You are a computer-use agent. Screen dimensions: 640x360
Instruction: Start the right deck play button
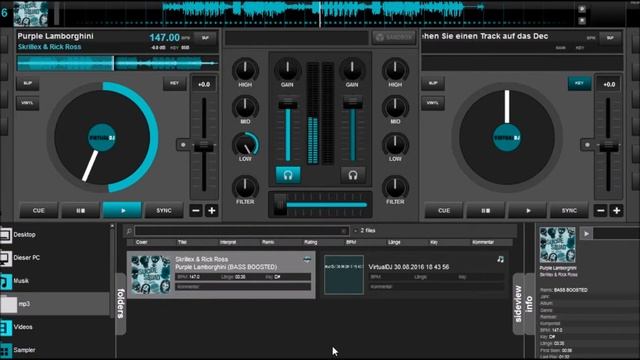[x=528, y=211]
